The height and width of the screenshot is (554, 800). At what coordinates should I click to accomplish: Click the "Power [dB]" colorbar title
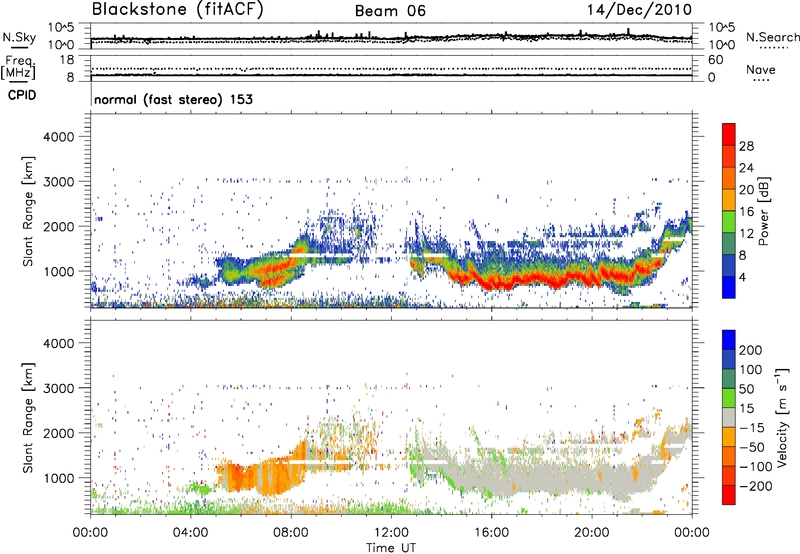click(763, 211)
